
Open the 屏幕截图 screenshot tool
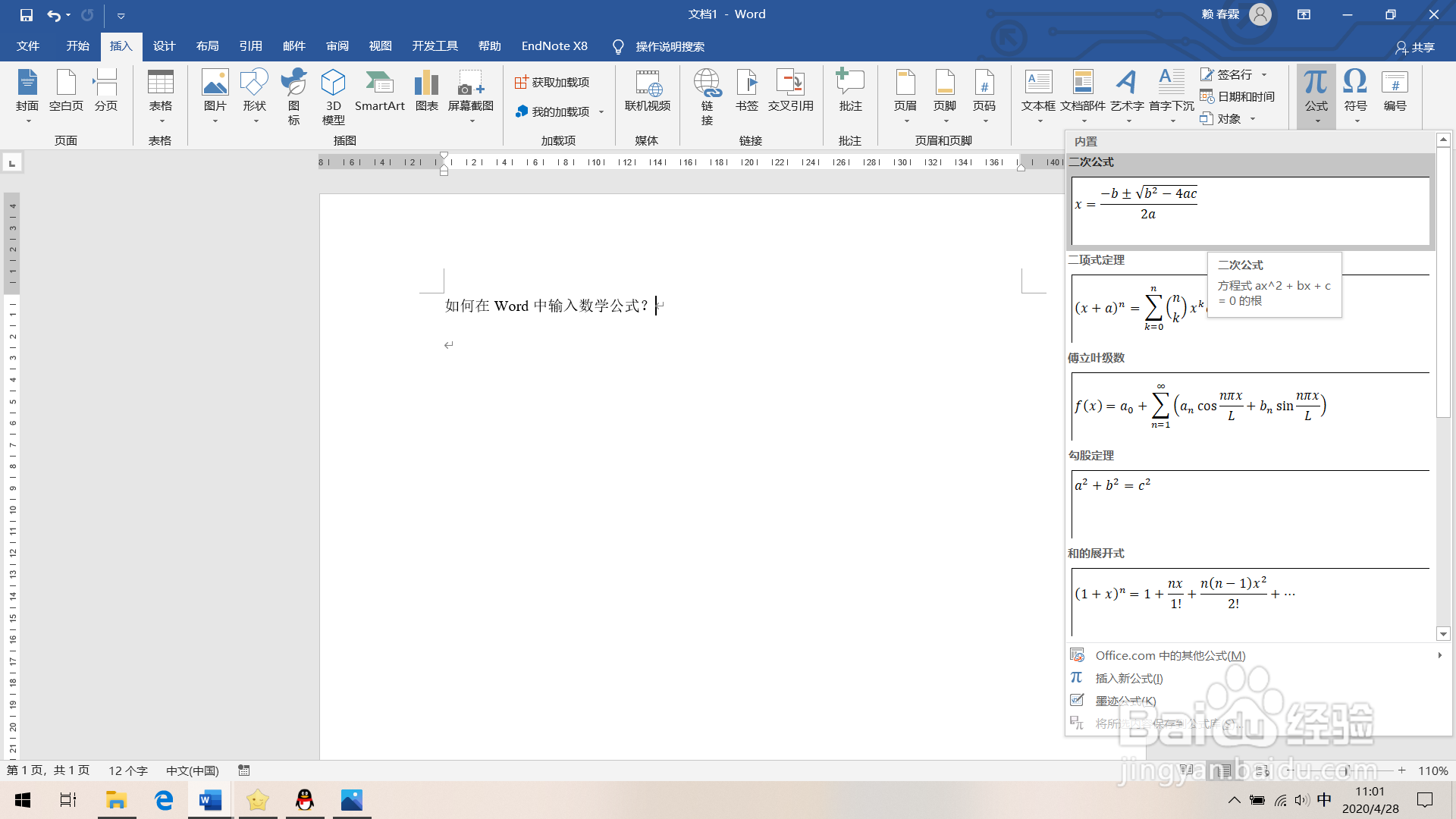tap(470, 92)
